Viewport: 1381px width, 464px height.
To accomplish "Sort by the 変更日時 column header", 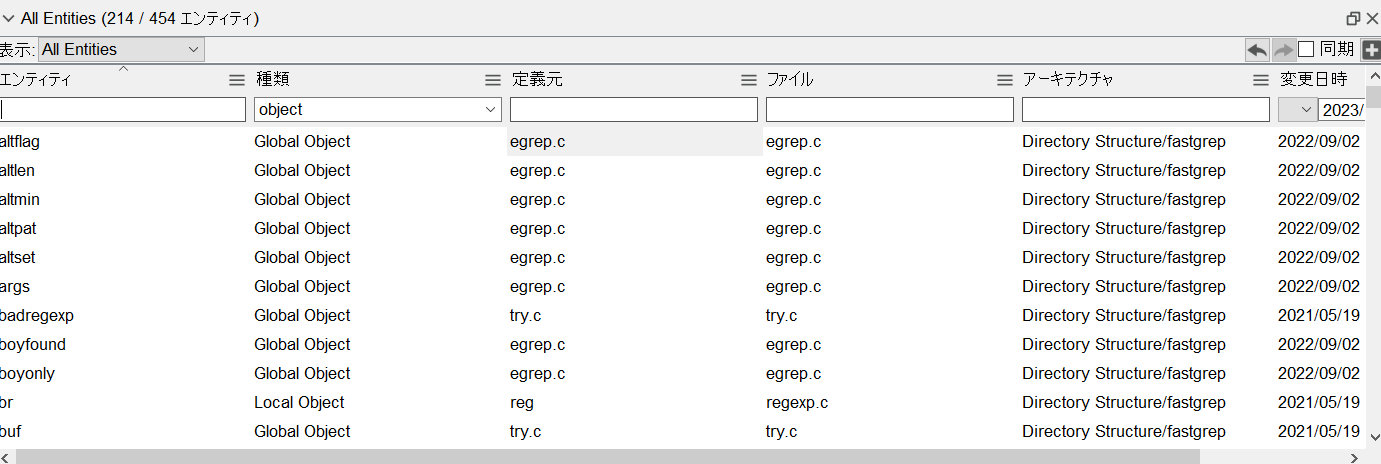I will point(1314,80).
